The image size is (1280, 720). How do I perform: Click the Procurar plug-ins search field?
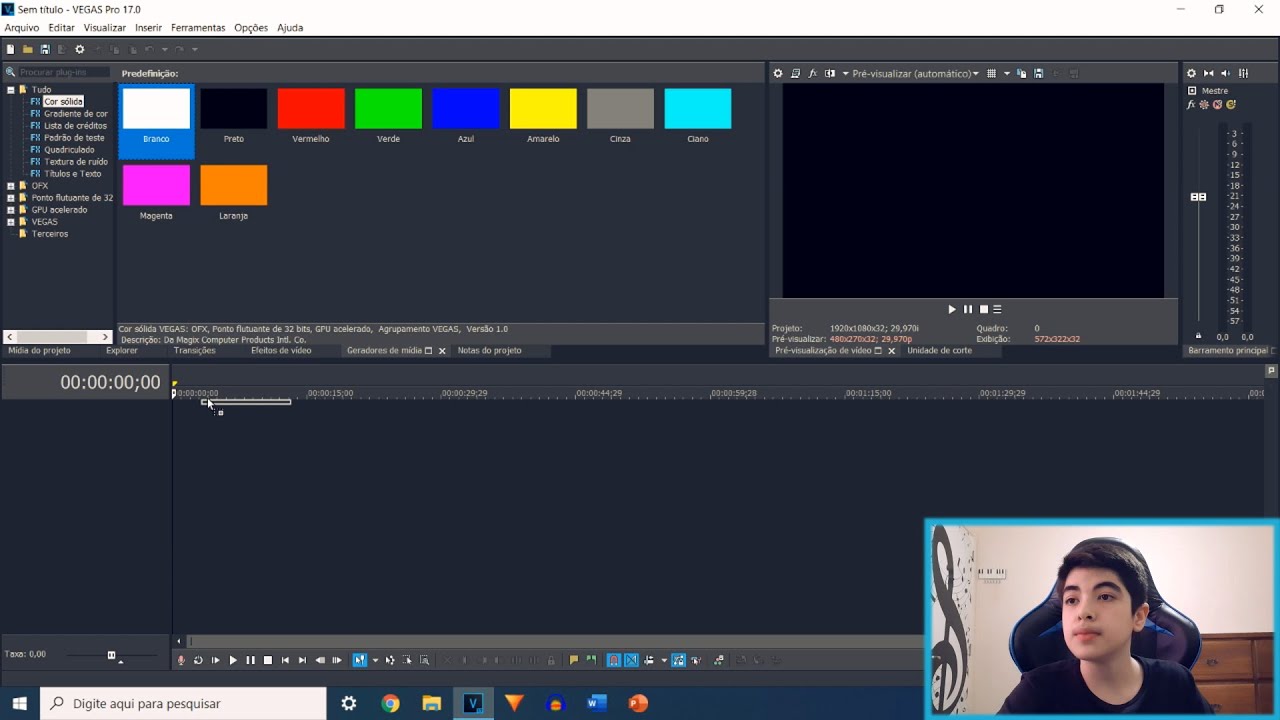[63, 72]
